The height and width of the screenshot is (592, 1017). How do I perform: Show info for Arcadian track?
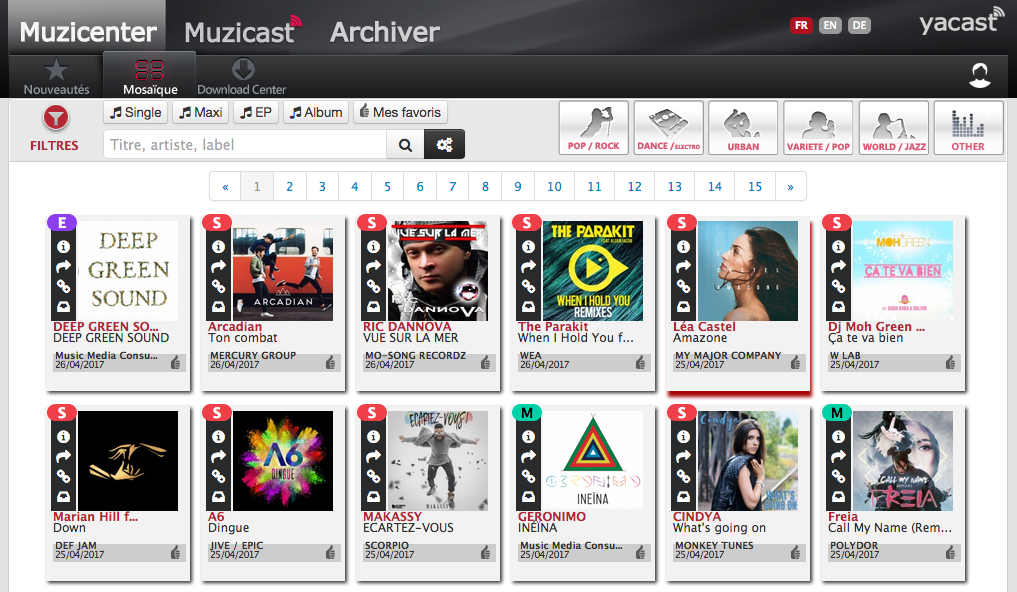pyautogui.click(x=217, y=247)
